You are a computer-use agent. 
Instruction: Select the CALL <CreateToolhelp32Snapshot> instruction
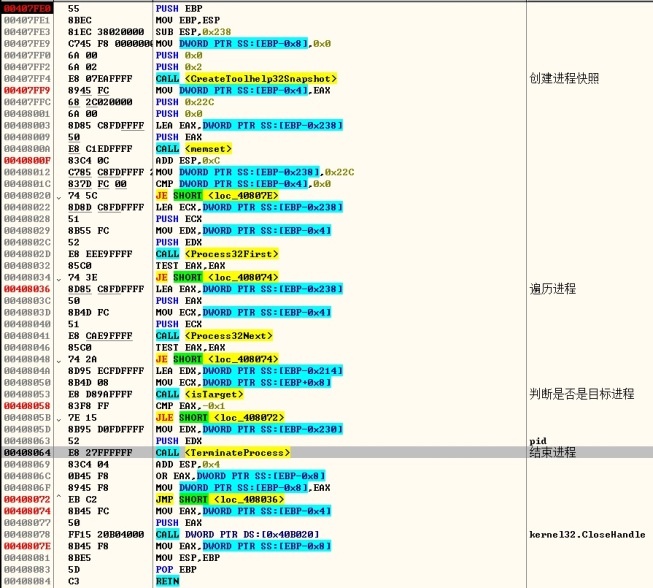click(x=246, y=78)
